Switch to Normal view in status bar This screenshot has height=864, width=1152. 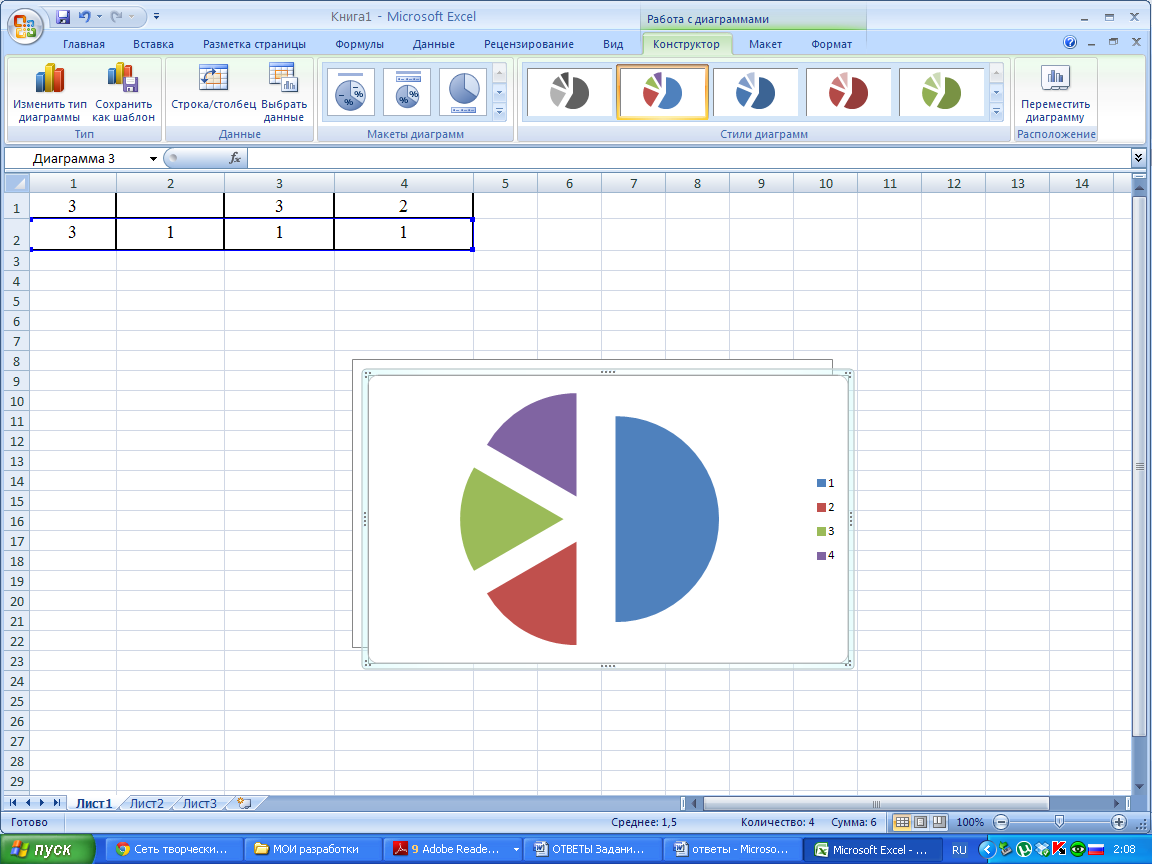pos(901,822)
